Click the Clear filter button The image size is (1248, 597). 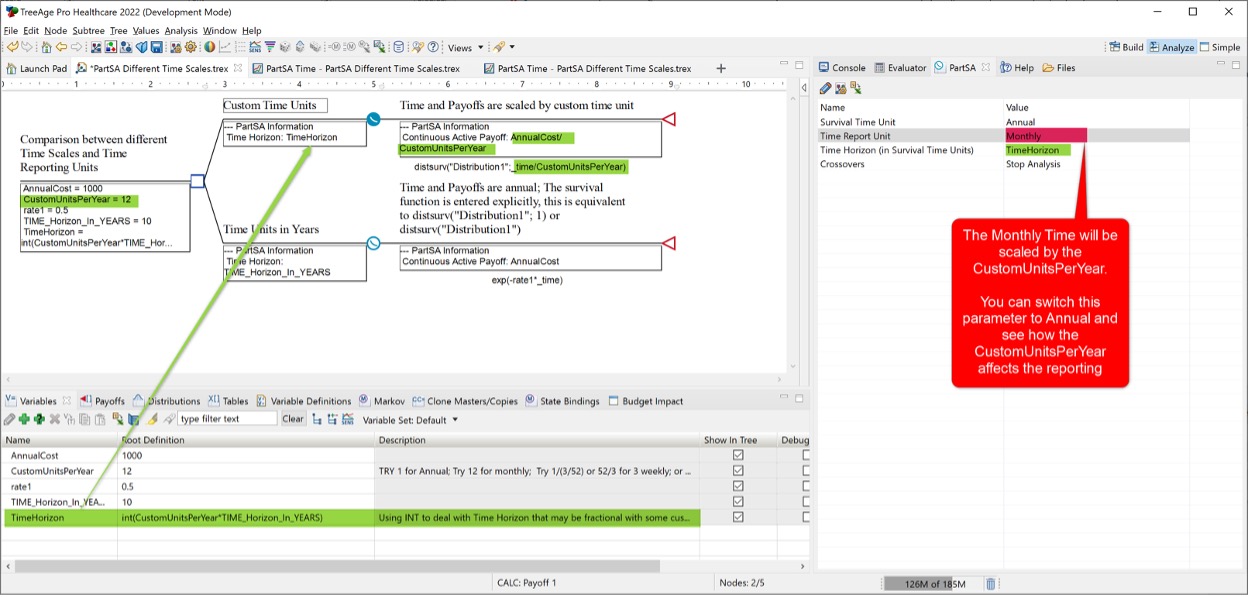tap(292, 419)
